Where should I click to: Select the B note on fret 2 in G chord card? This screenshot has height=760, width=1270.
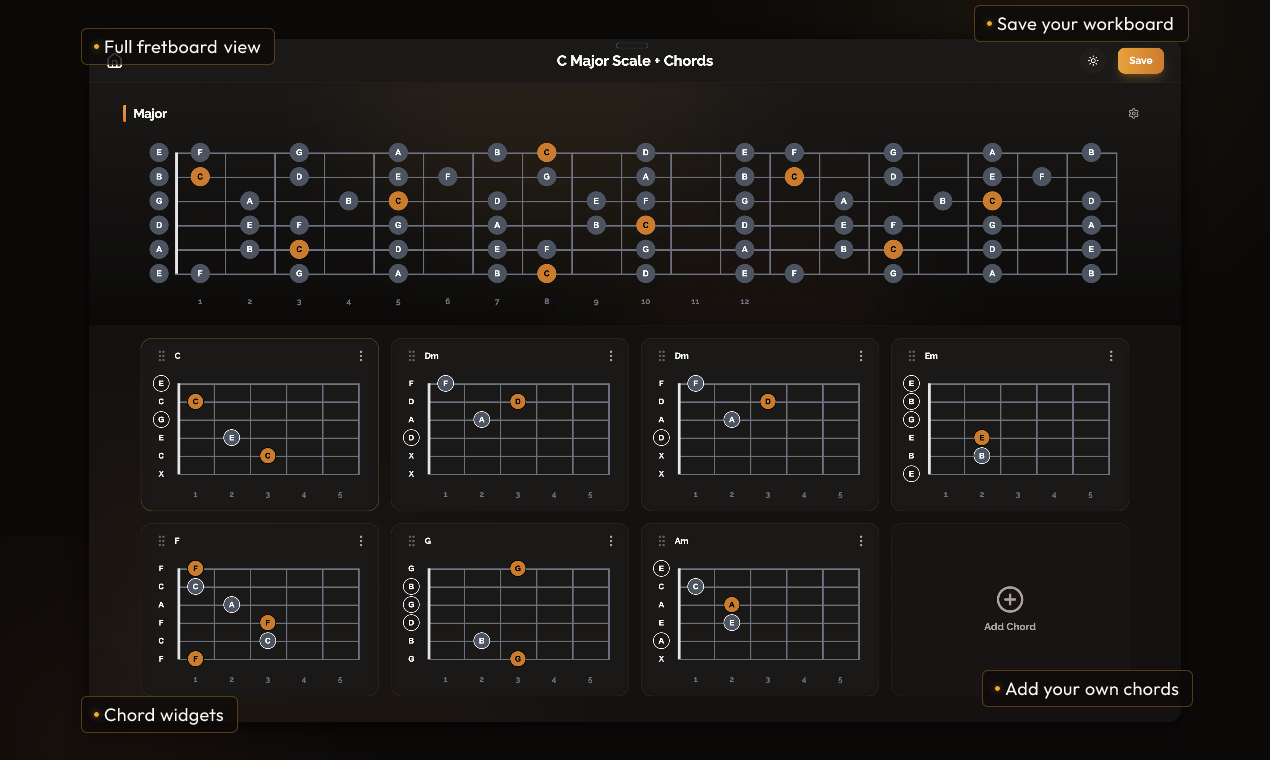482,641
